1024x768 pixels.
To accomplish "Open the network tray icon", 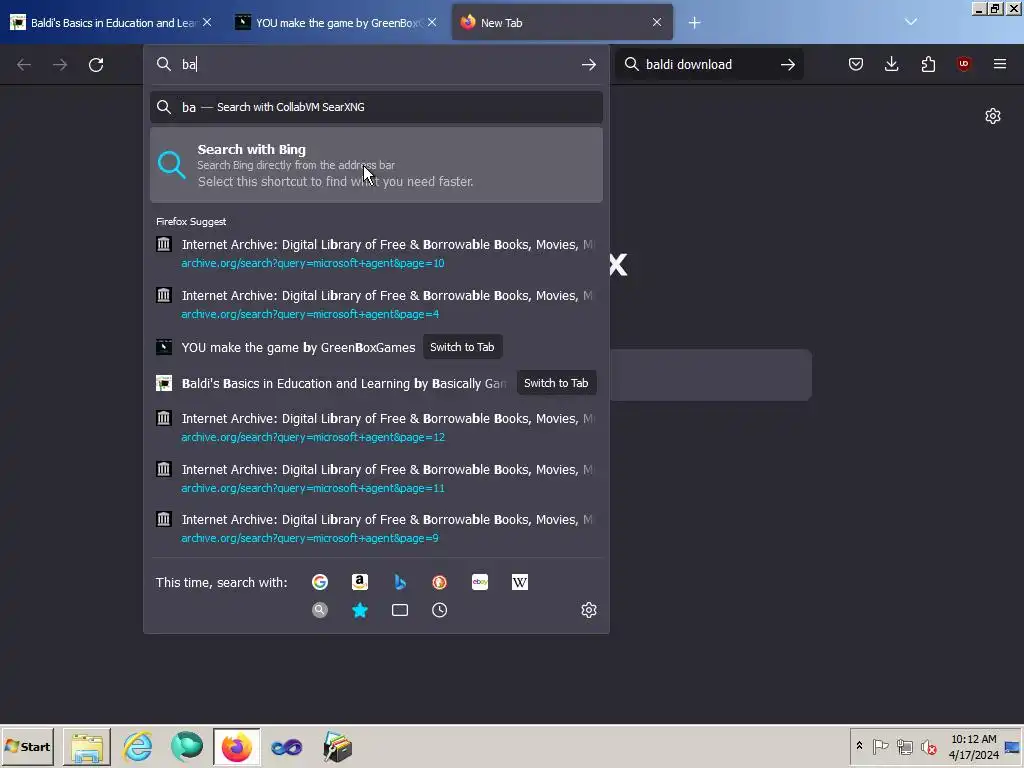I will pos(904,746).
